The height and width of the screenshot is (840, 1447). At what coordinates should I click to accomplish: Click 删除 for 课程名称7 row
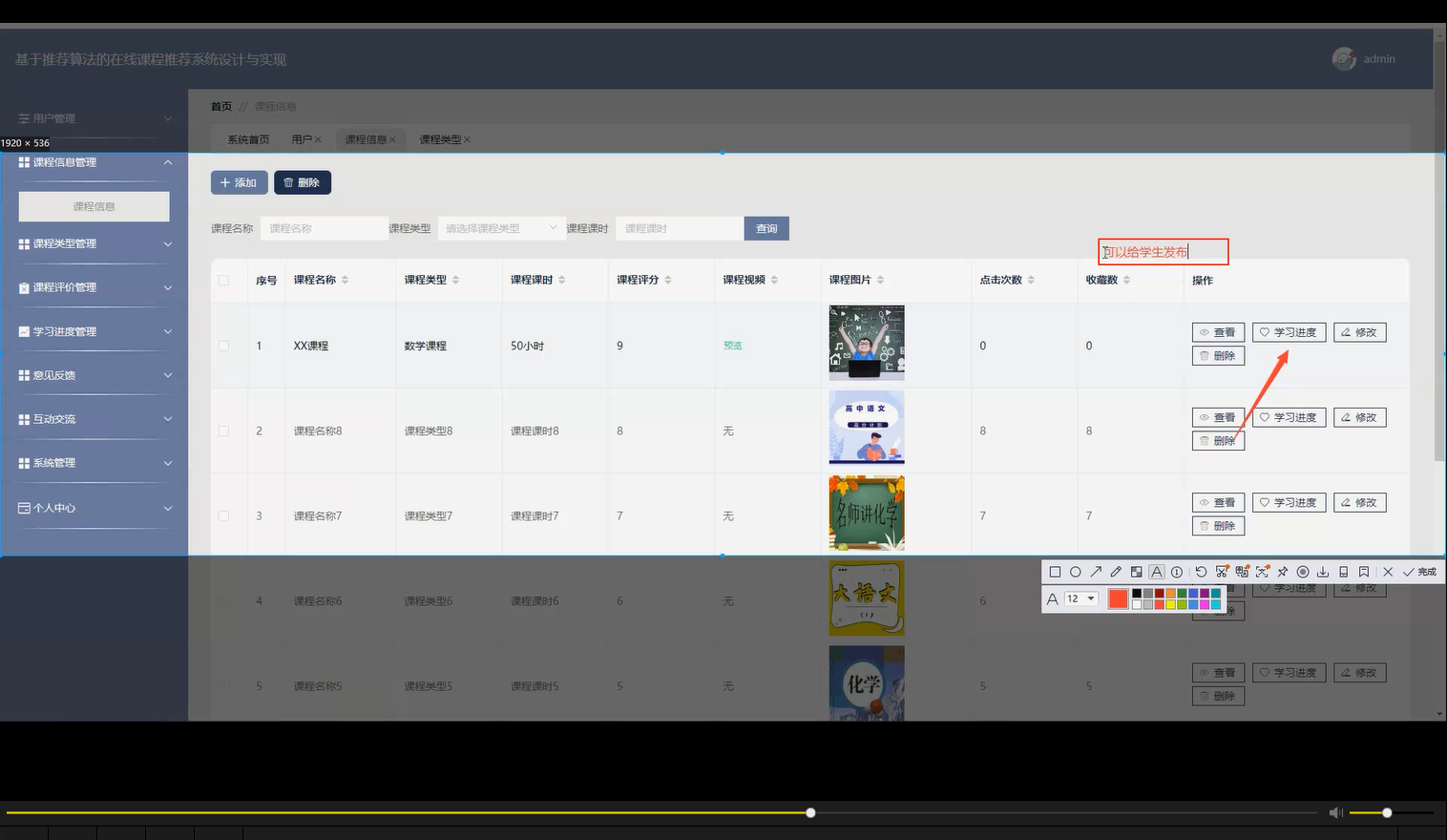coord(1218,526)
